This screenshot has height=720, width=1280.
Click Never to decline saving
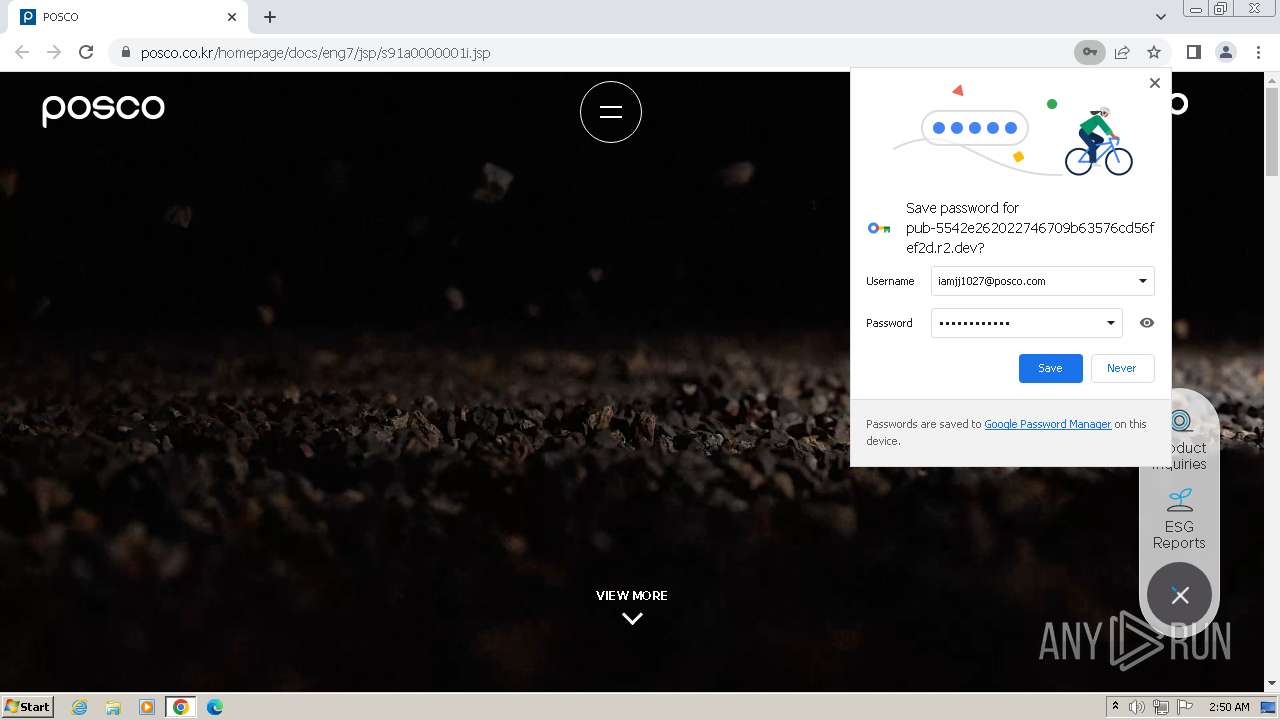click(x=1122, y=368)
